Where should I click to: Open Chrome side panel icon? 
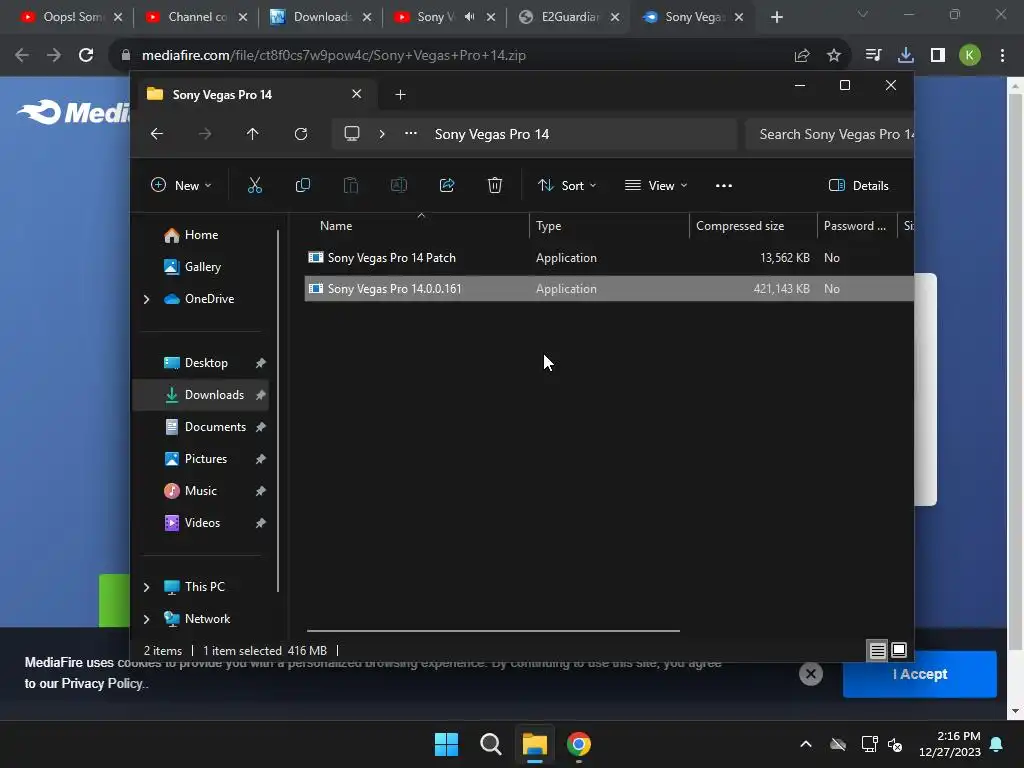pyautogui.click(x=938, y=56)
